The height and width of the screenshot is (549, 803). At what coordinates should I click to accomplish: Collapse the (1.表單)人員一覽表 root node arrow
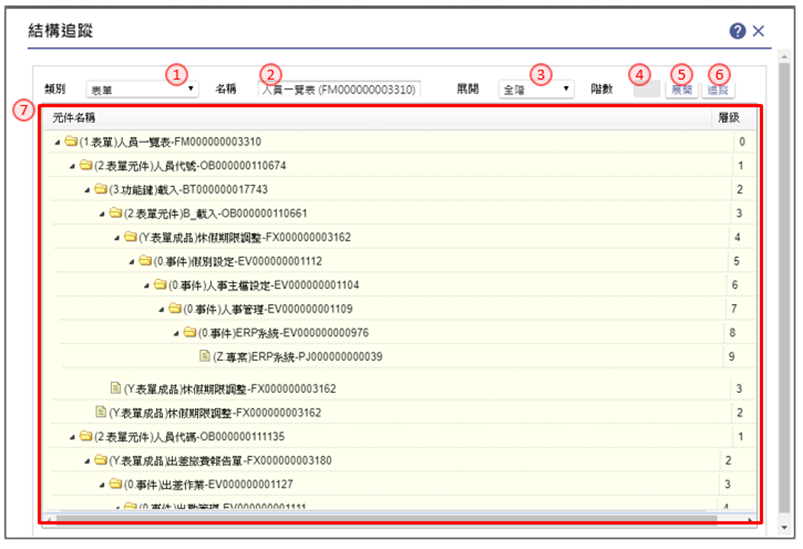(x=57, y=142)
